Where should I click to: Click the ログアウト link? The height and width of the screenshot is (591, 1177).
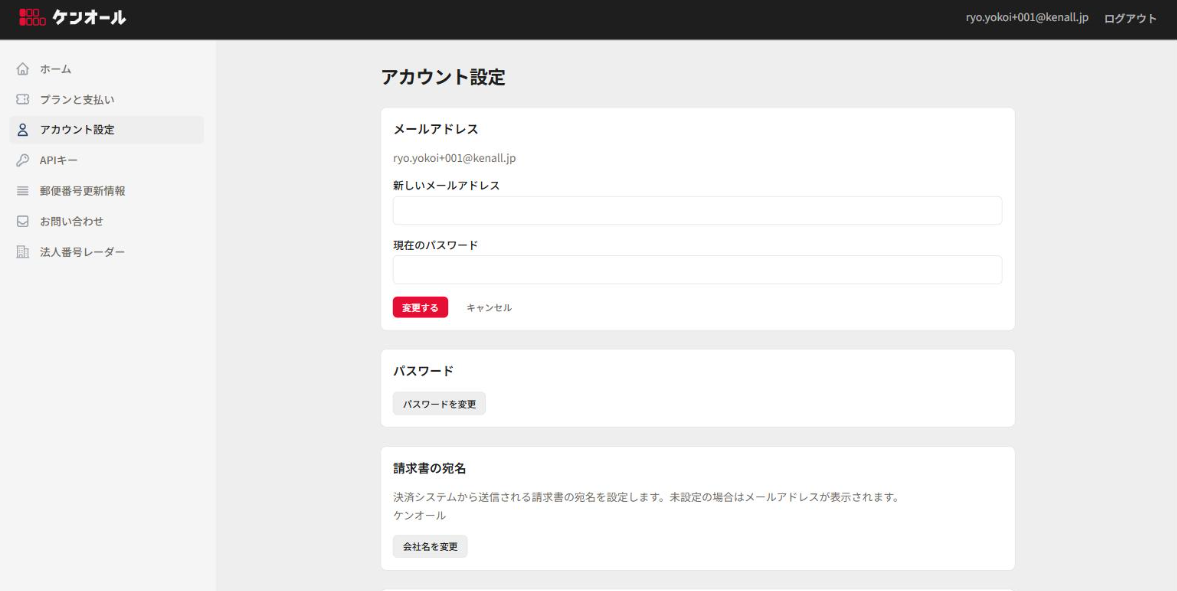click(1130, 18)
